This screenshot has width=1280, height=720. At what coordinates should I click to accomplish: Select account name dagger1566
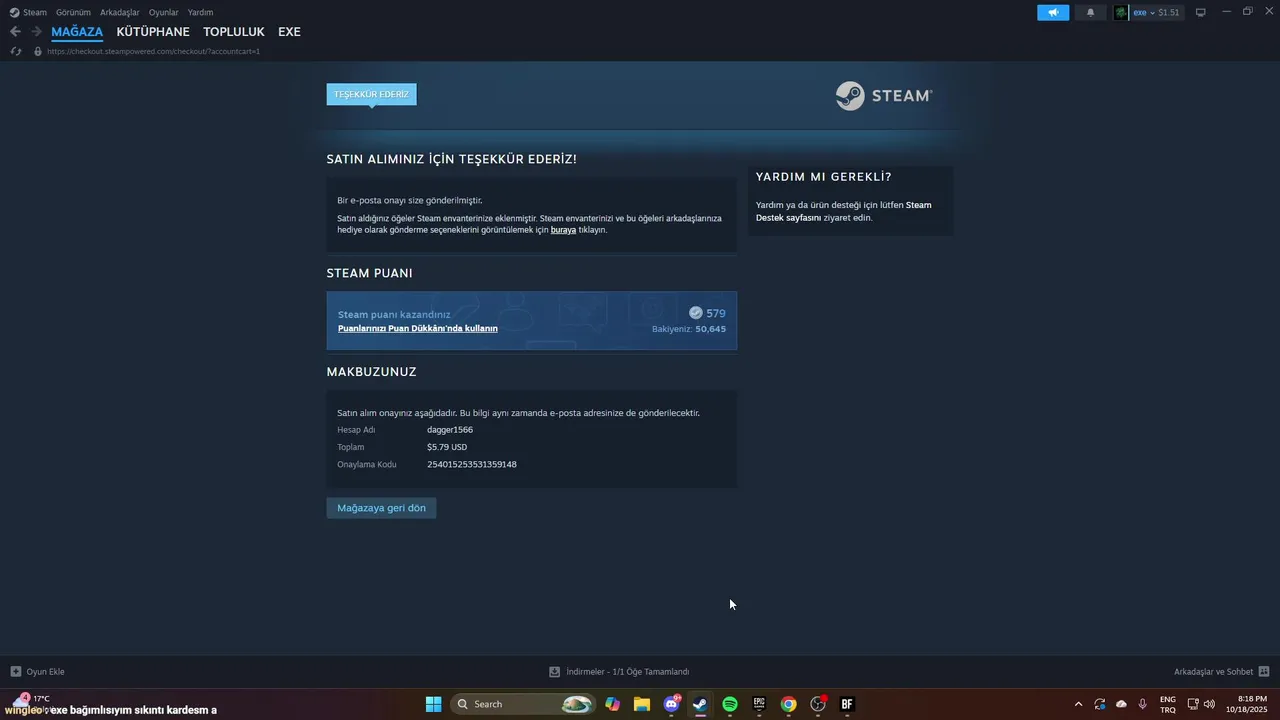[x=450, y=429]
